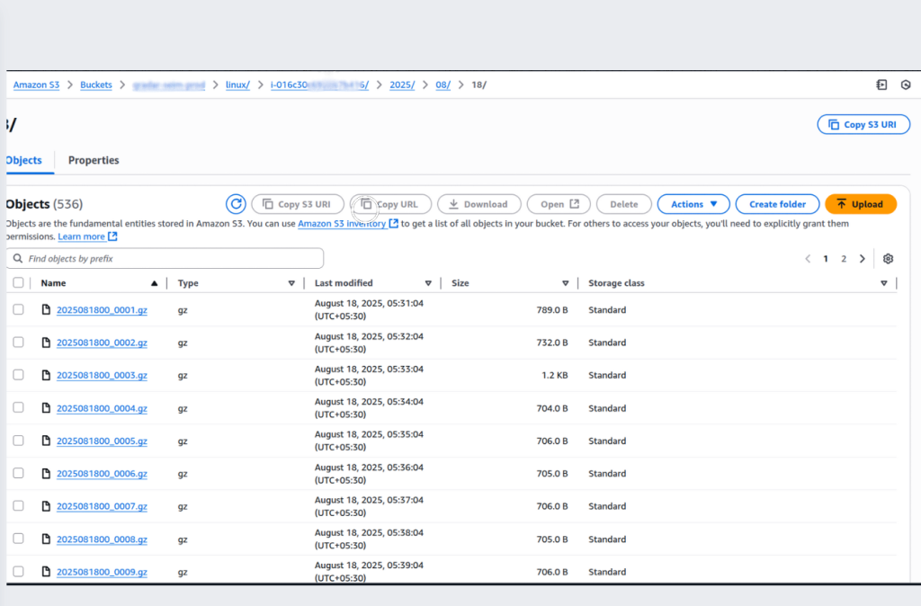Viewport: 921px width, 606px height.
Task: Sort by Name column arrow
Action: 154,283
